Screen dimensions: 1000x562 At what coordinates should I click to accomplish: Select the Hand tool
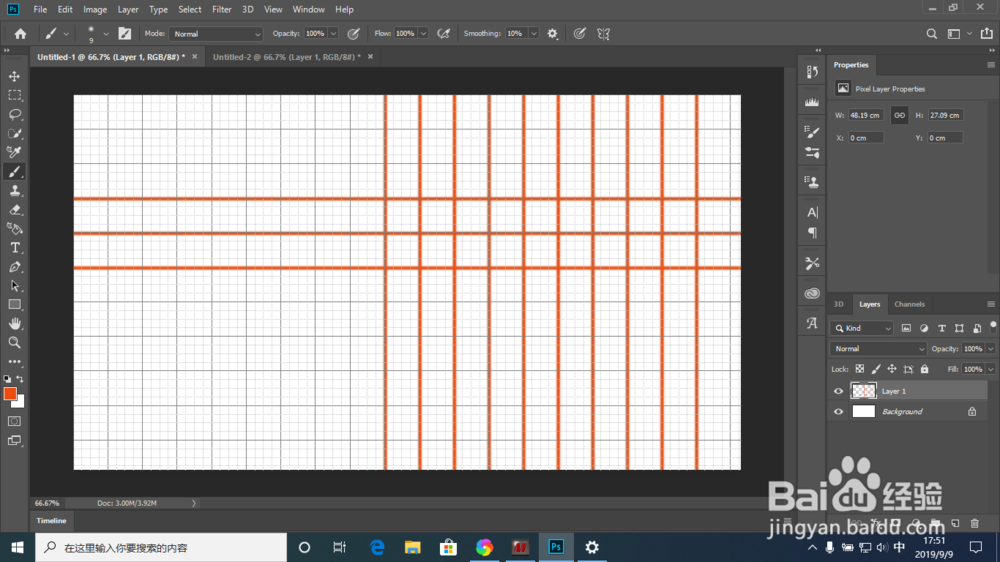pyautogui.click(x=14, y=323)
